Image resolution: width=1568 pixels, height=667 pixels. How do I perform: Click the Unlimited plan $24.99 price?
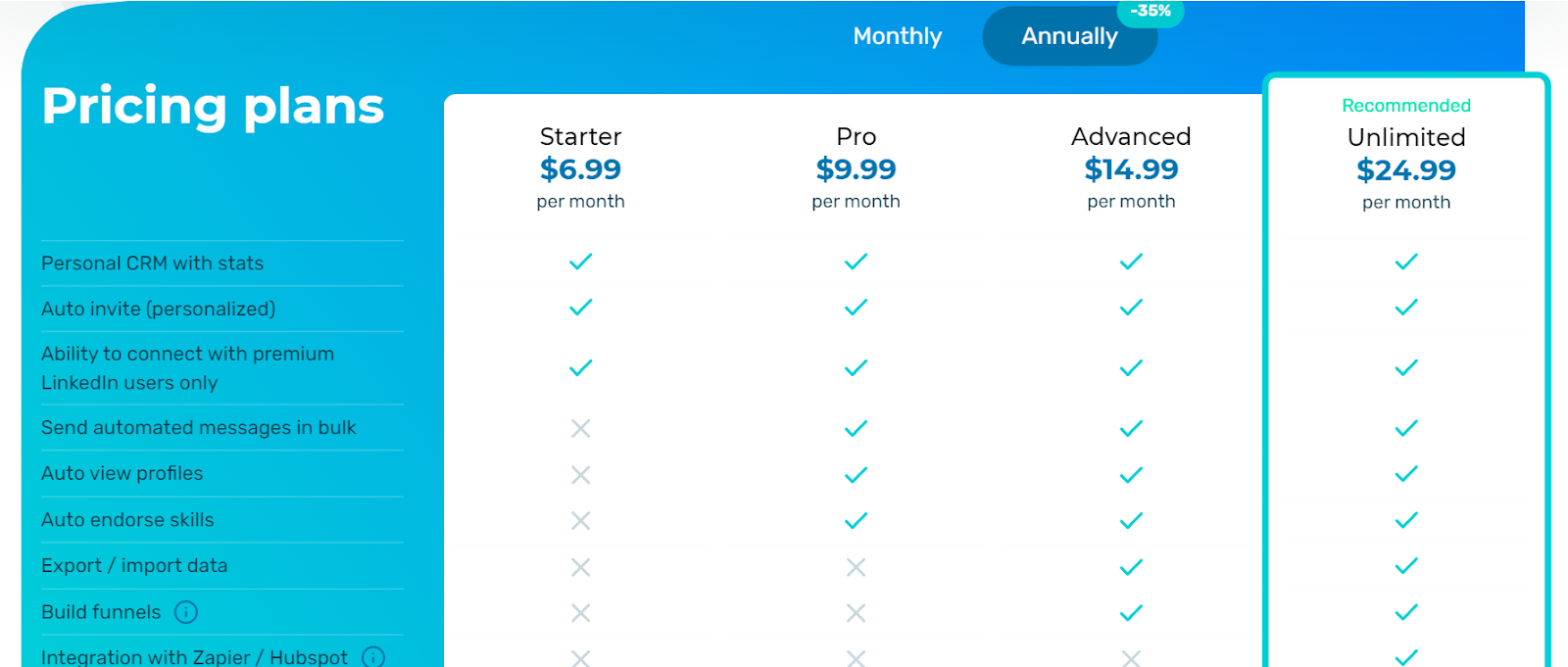point(1406,170)
